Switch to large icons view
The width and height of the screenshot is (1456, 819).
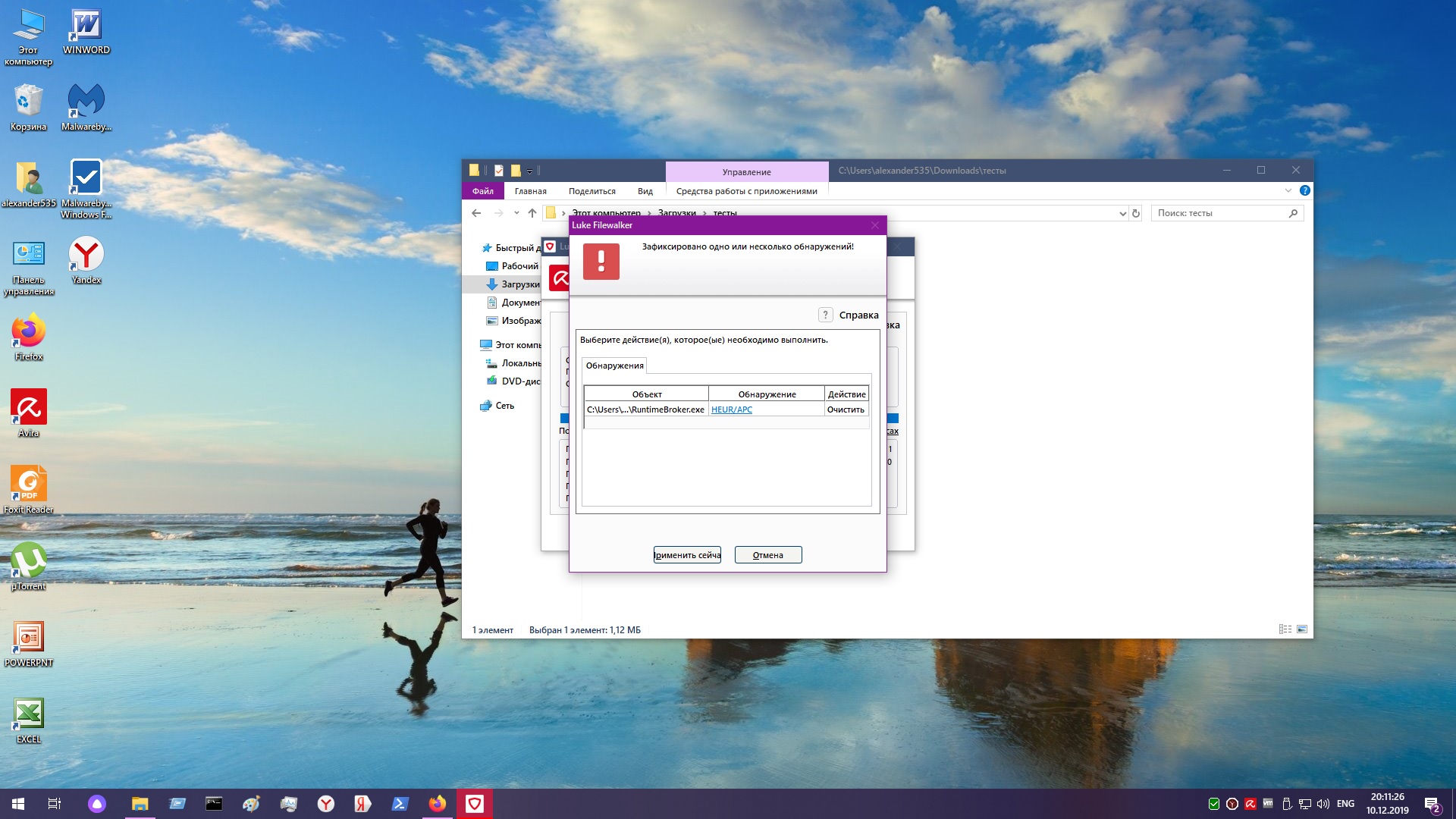[1302, 629]
